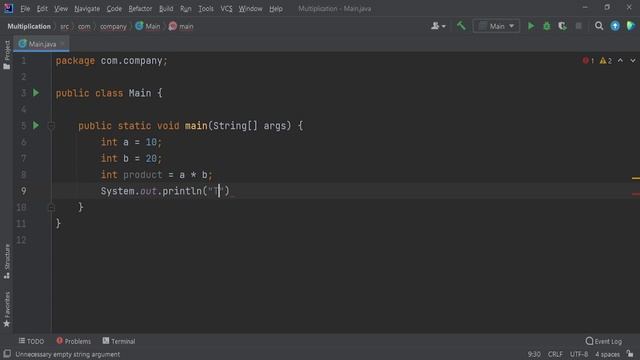This screenshot has width=640, height=360.
Task: Toggle read-only lock icon in status bar
Action: (x=630, y=354)
